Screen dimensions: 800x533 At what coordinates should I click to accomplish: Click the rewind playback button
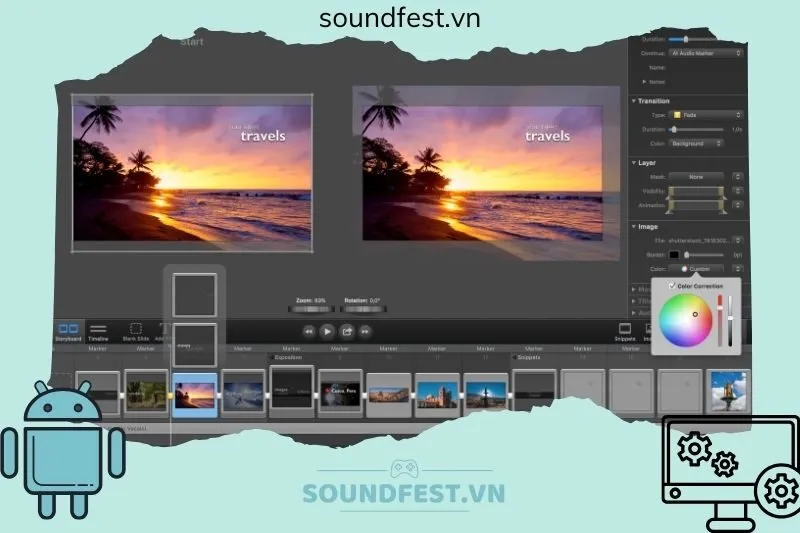(310, 331)
